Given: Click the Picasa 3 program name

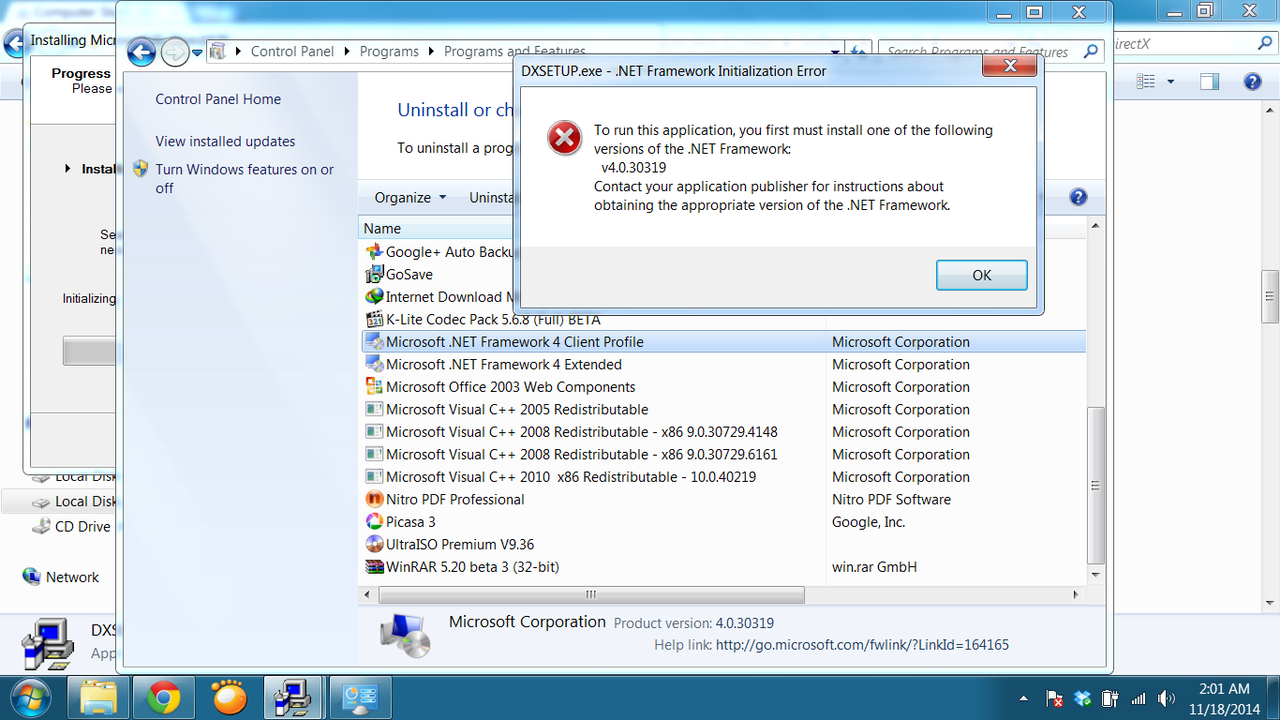Looking at the screenshot, I should [x=411, y=522].
